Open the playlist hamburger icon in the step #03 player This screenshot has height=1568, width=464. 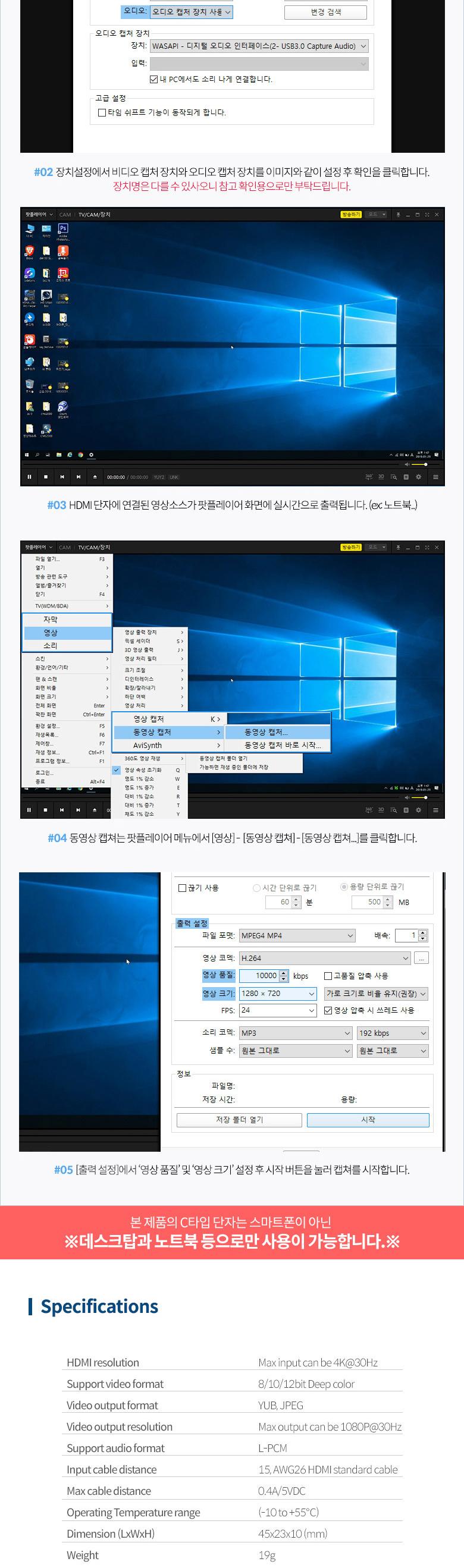tap(435, 477)
